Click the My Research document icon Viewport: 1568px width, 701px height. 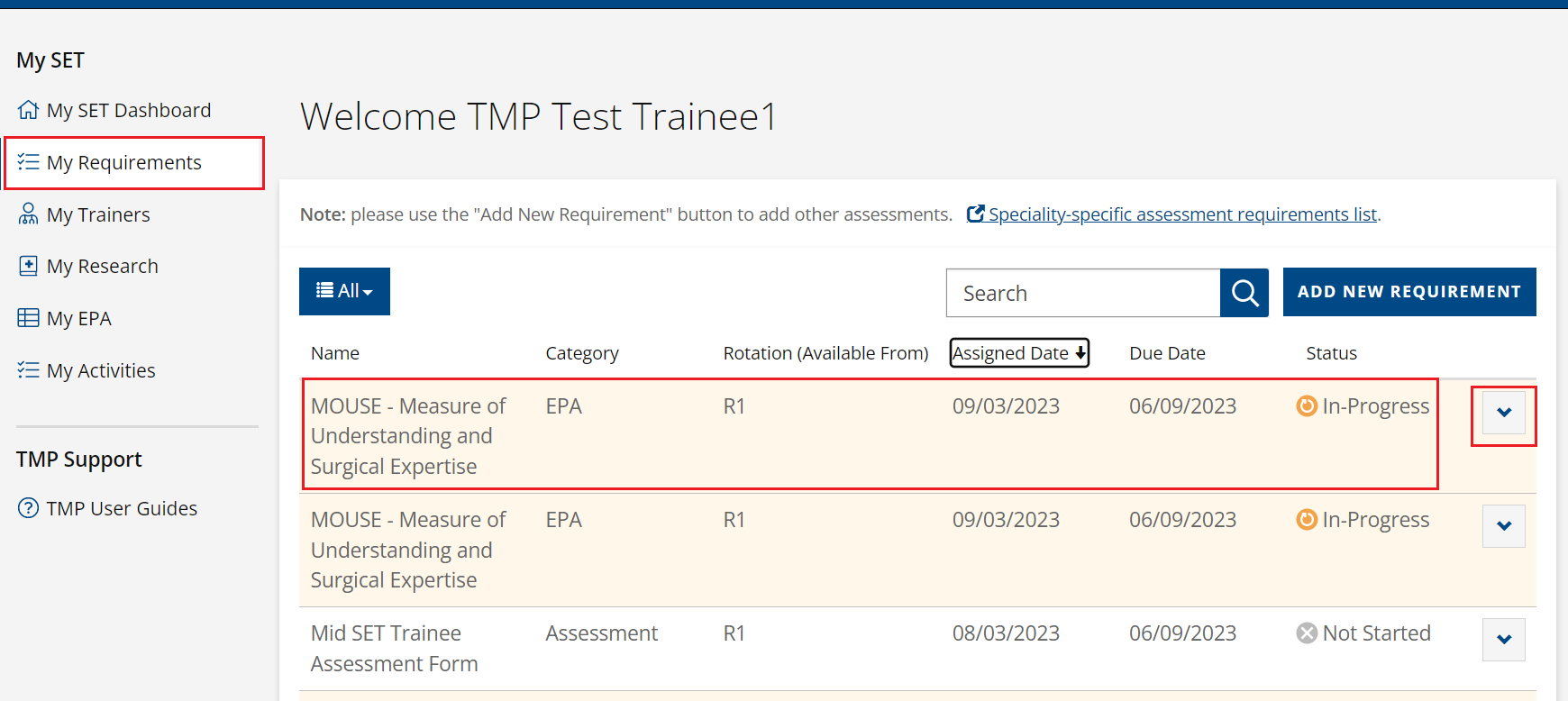click(x=28, y=266)
